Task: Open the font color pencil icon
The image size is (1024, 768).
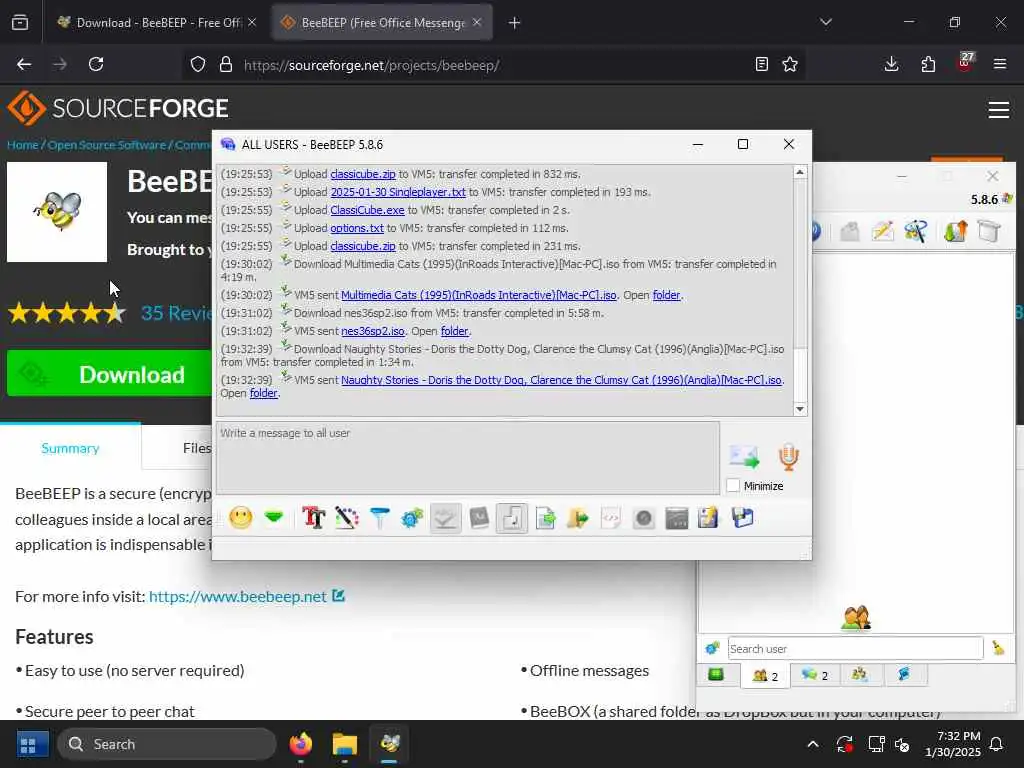Action: click(347, 519)
